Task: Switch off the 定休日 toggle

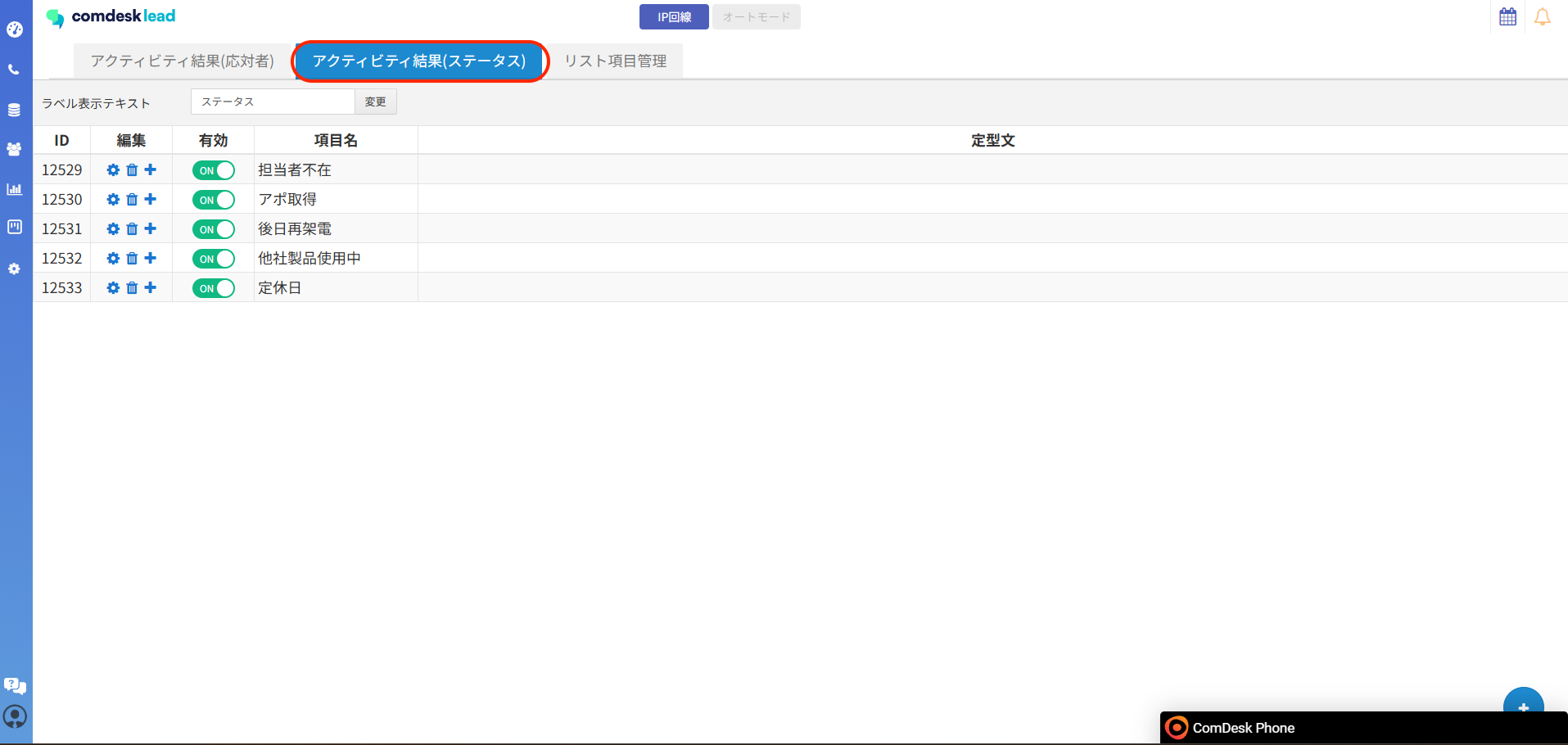Action: [214, 288]
